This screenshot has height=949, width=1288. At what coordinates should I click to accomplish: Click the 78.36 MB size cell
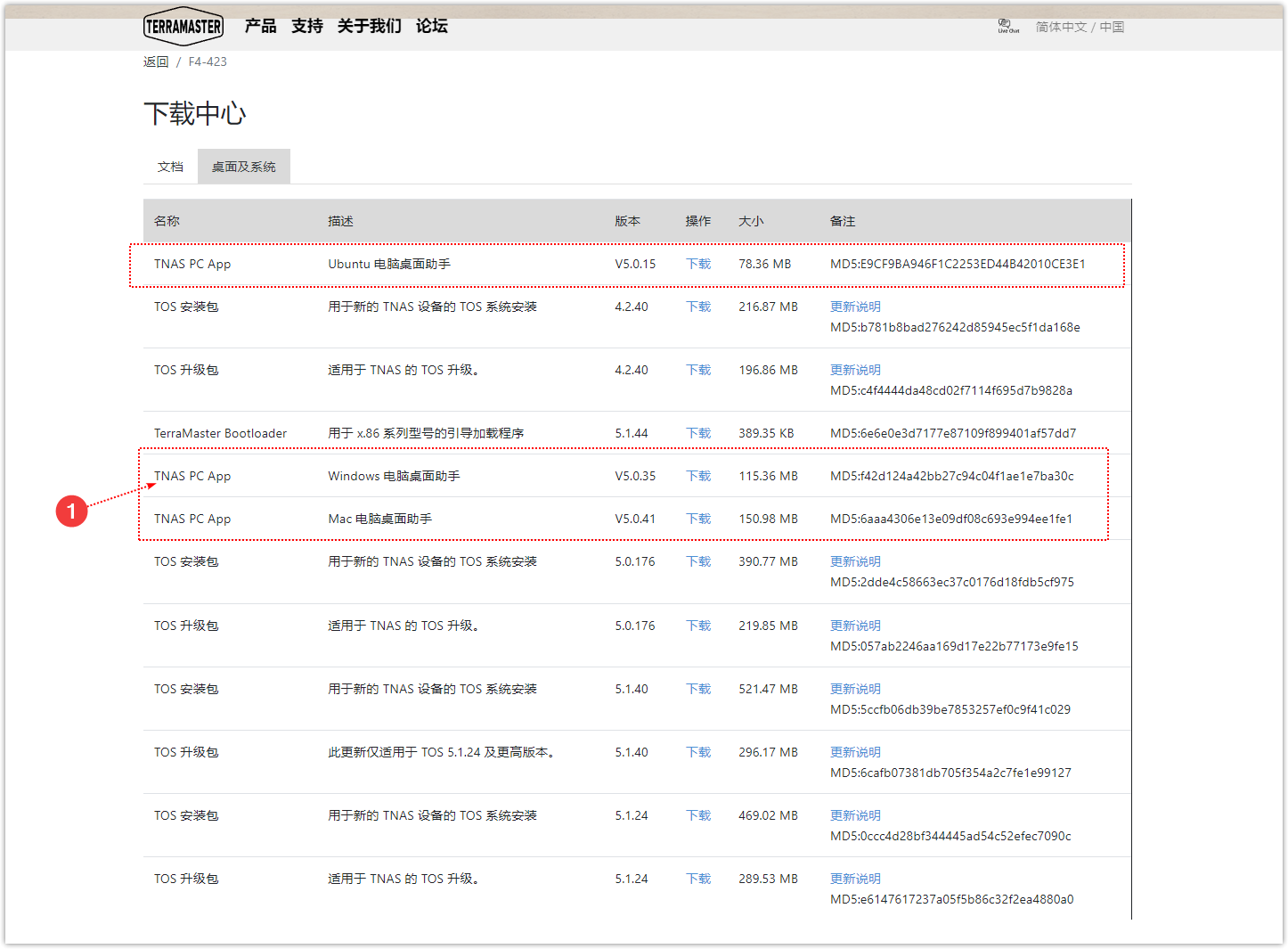coord(765,264)
